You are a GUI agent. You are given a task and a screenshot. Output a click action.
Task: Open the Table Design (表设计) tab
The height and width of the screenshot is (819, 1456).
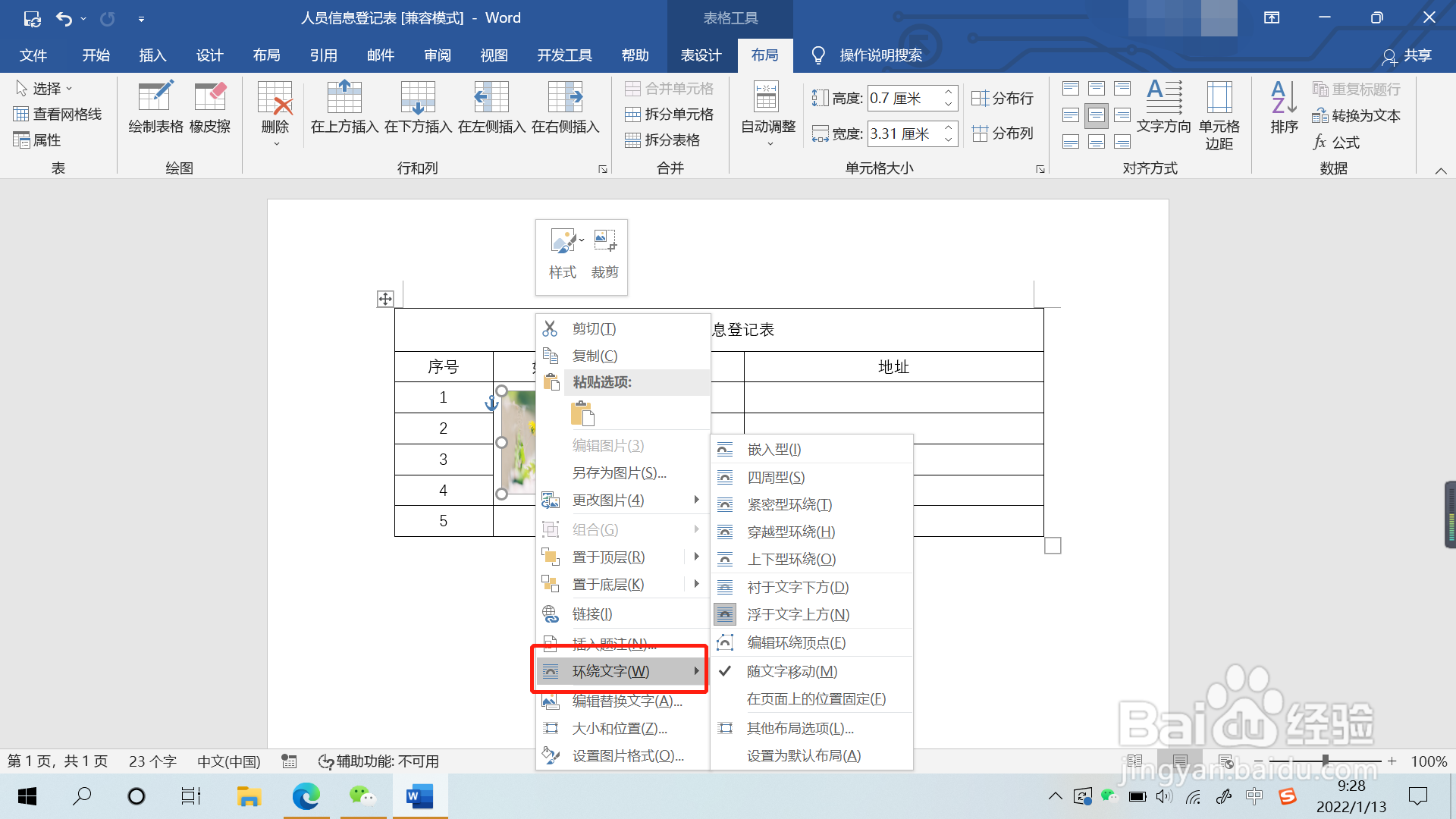tap(701, 55)
